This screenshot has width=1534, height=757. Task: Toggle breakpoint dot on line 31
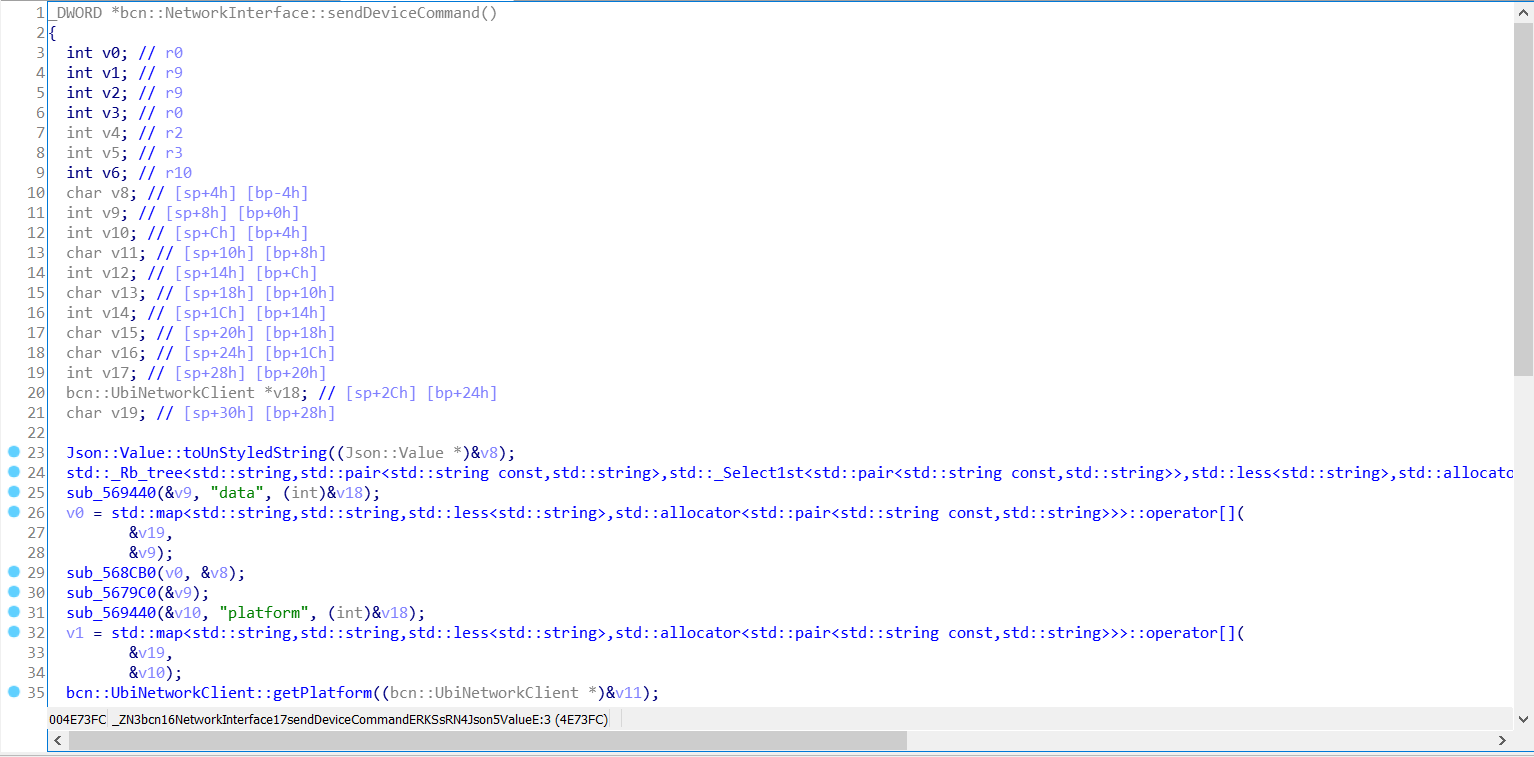14,612
